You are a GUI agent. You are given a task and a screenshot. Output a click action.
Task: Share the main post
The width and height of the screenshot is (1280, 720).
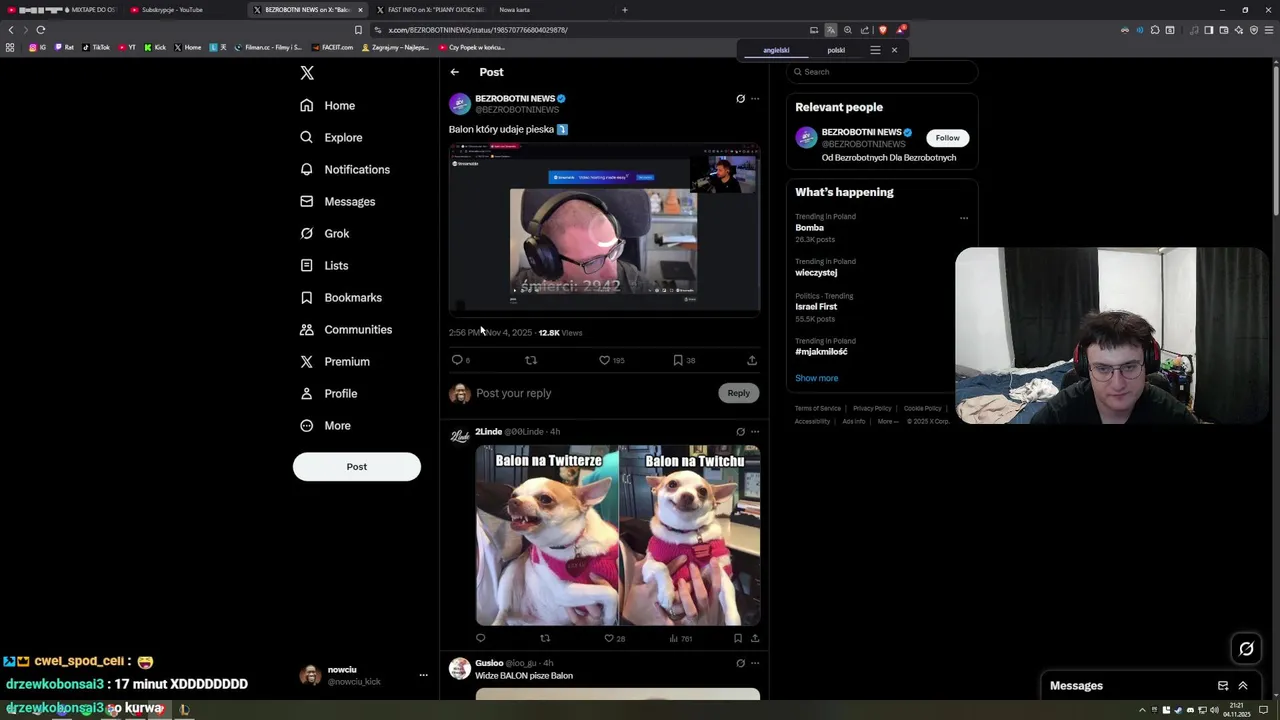coord(752,360)
